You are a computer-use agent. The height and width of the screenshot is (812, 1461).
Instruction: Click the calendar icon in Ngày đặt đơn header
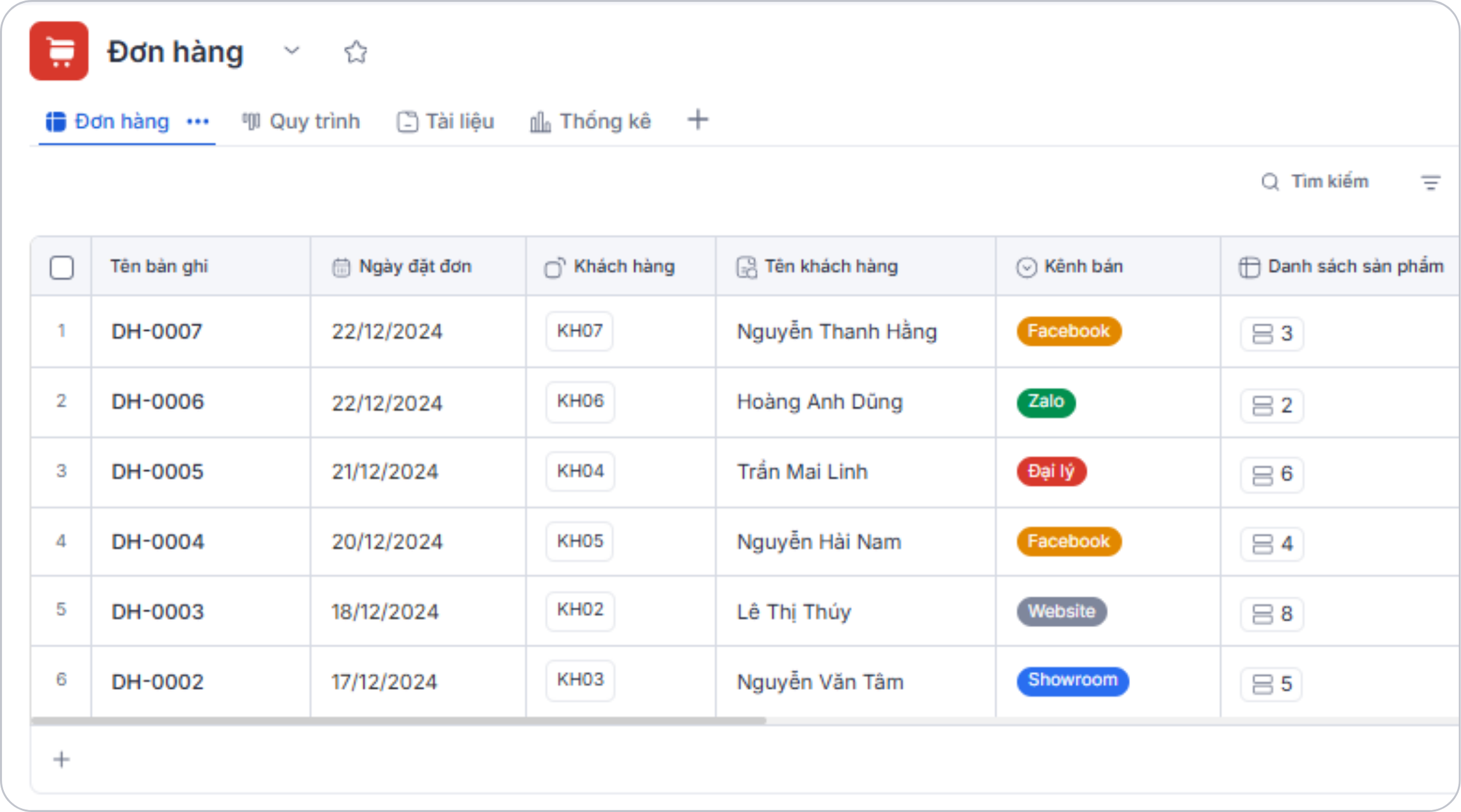pos(341,267)
